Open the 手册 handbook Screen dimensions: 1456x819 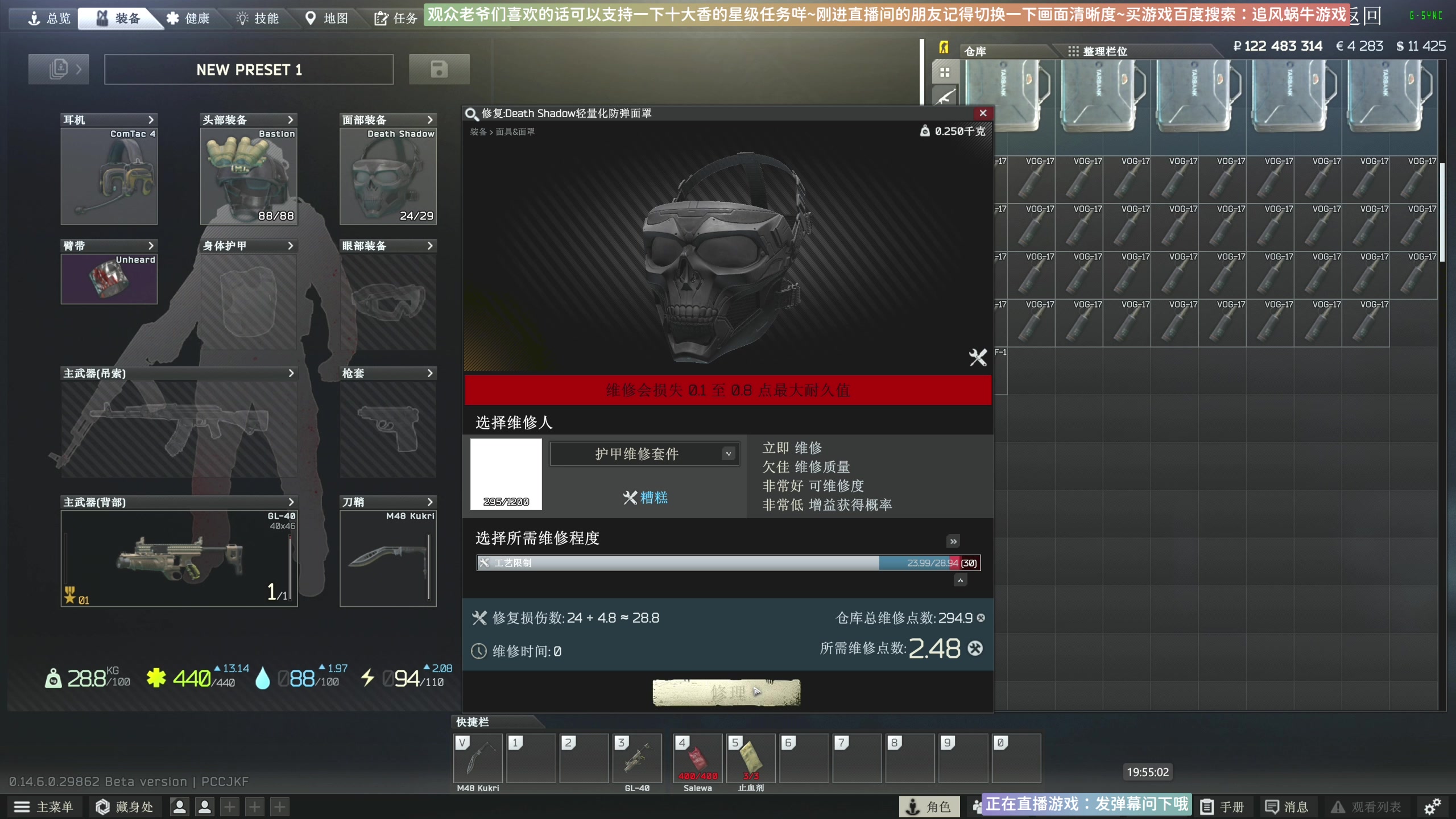point(1223,806)
